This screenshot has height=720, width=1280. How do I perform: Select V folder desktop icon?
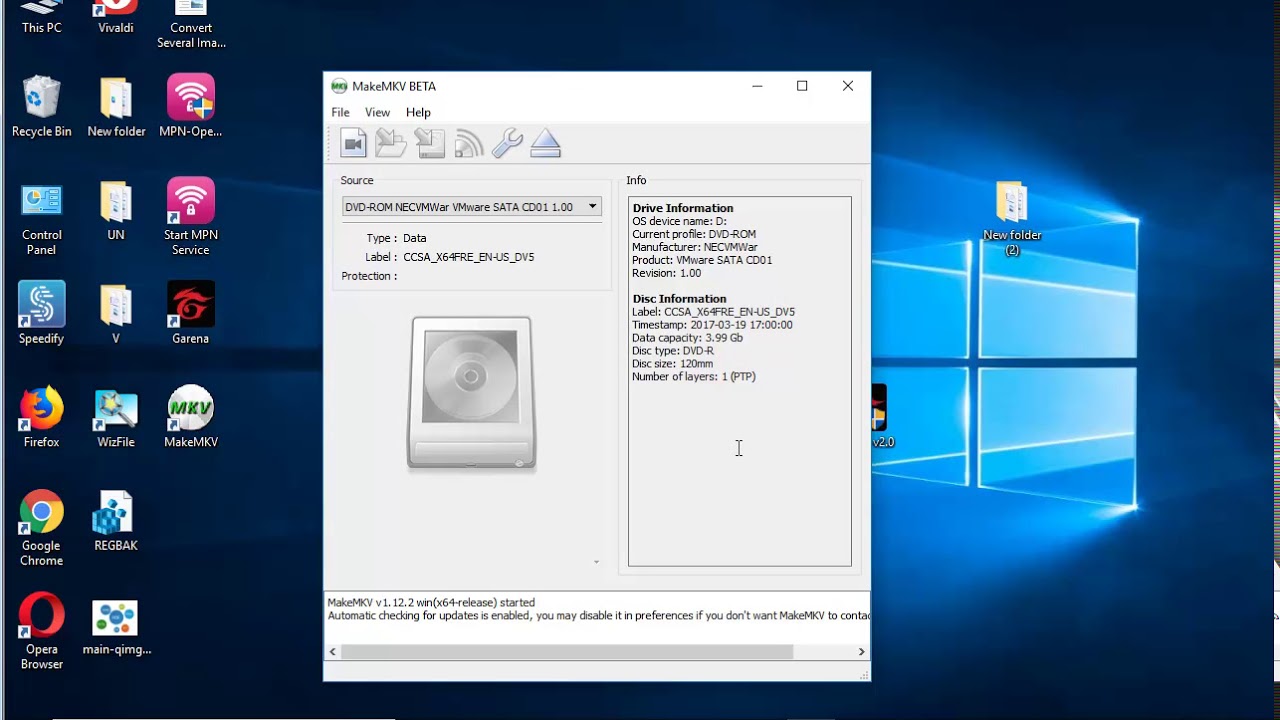pos(116,313)
